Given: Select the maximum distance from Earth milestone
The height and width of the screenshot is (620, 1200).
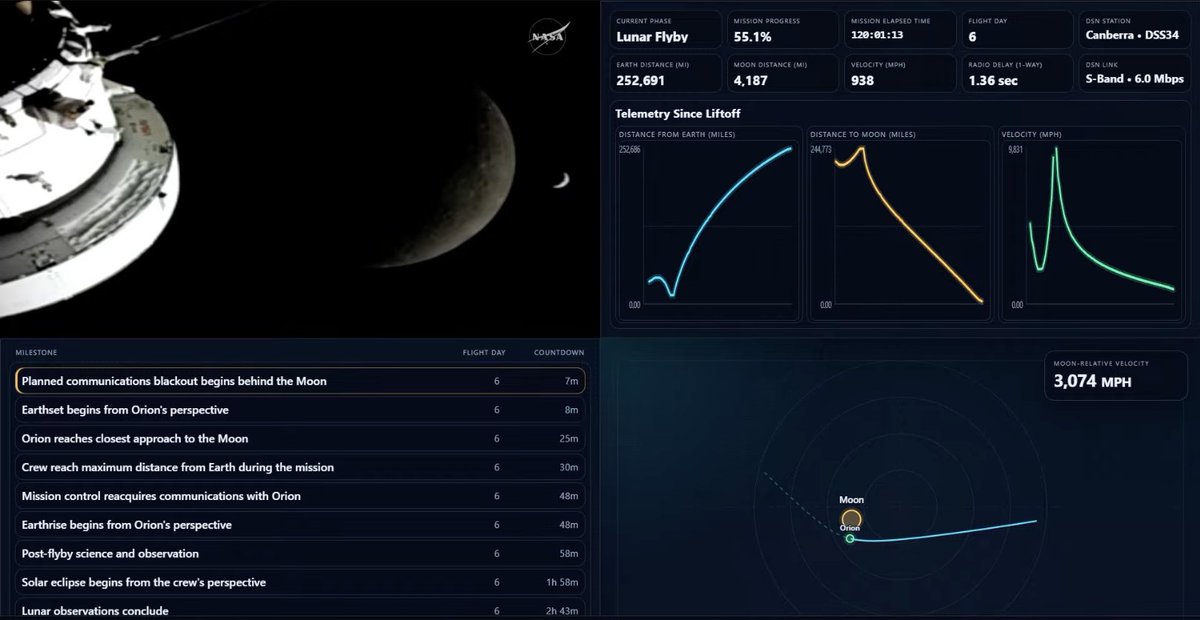Looking at the screenshot, I should point(300,467).
